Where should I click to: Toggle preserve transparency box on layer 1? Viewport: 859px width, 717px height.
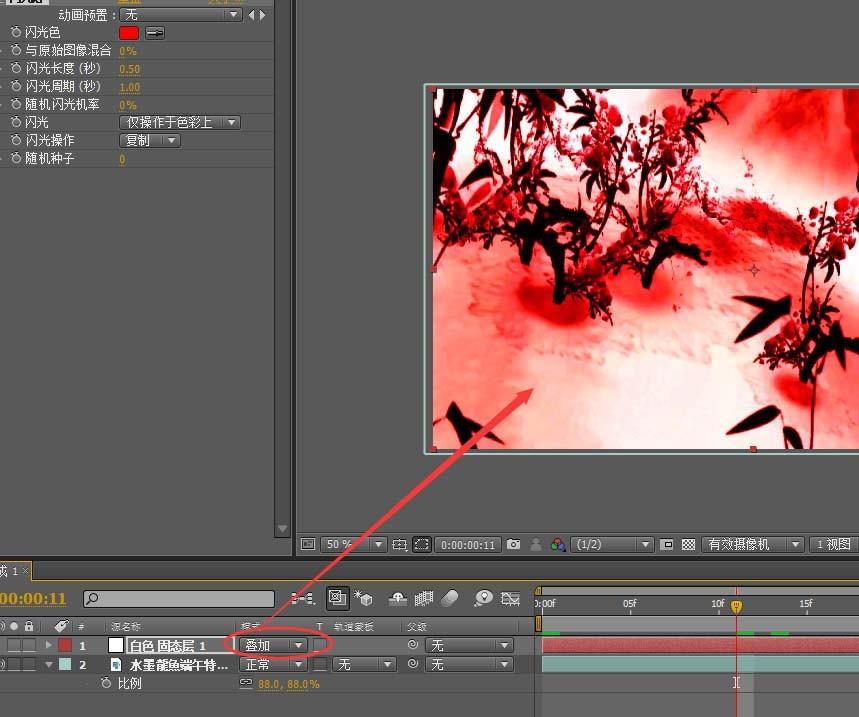[320, 646]
